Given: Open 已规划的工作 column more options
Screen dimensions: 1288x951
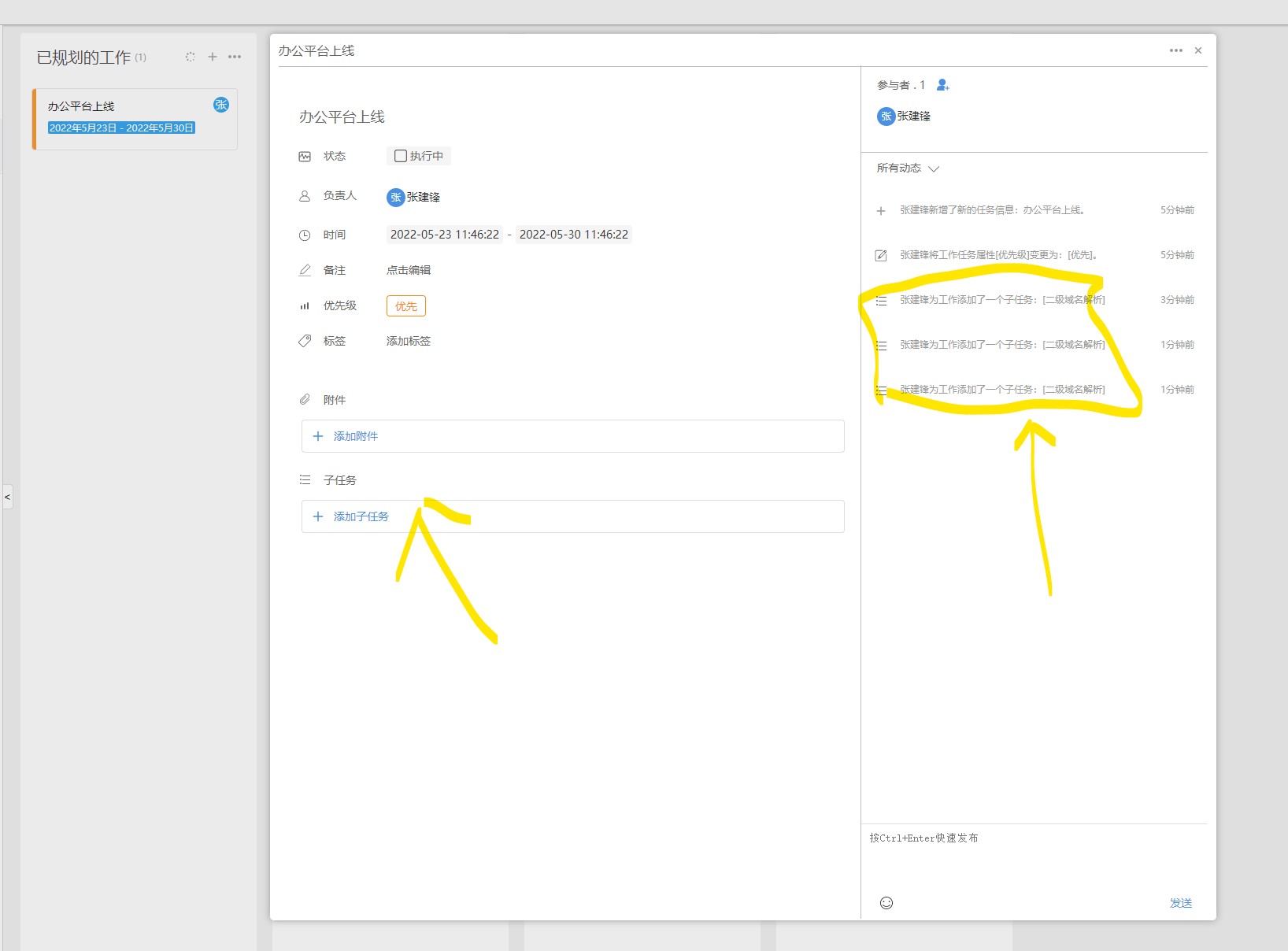Looking at the screenshot, I should (235, 57).
